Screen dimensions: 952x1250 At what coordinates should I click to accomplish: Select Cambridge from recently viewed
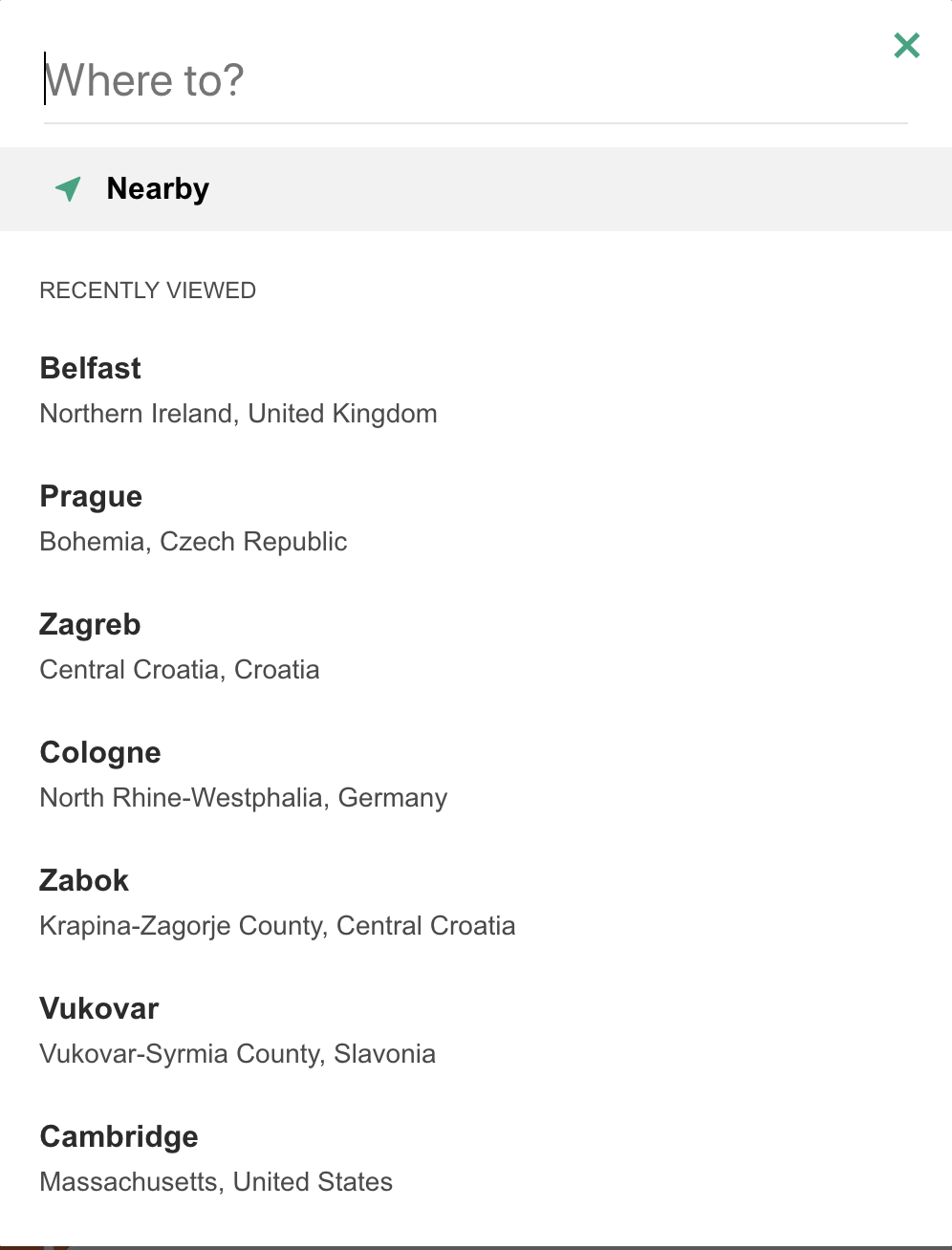[x=119, y=1137]
